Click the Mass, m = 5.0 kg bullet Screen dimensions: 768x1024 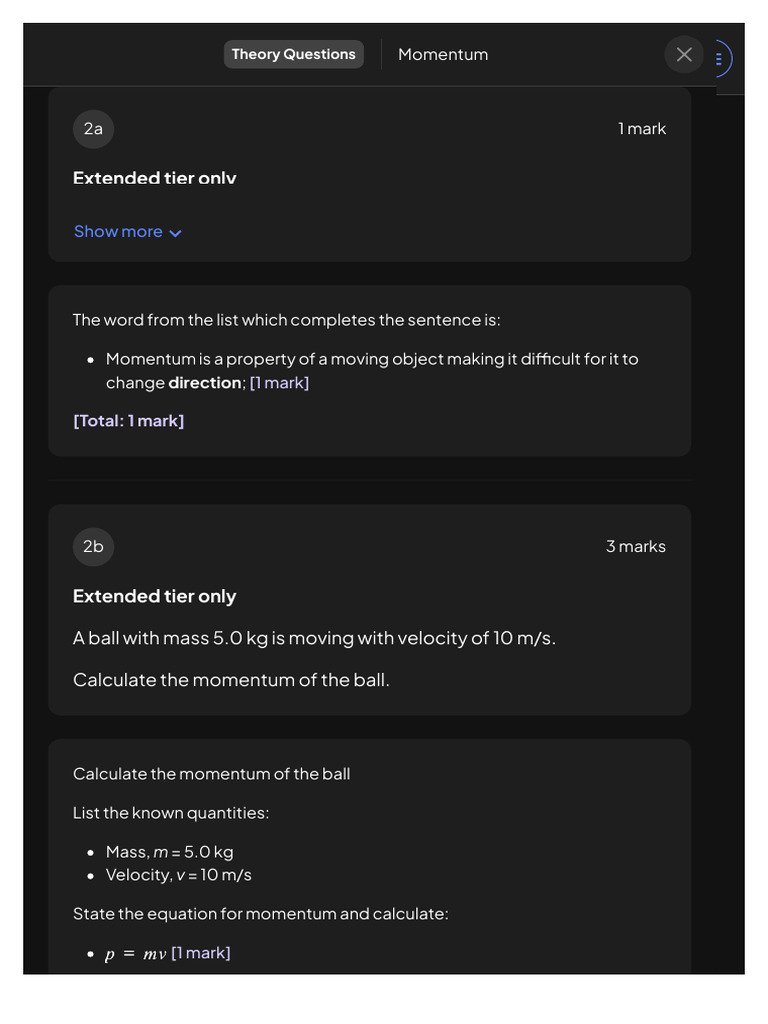pyautogui.click(x=169, y=852)
